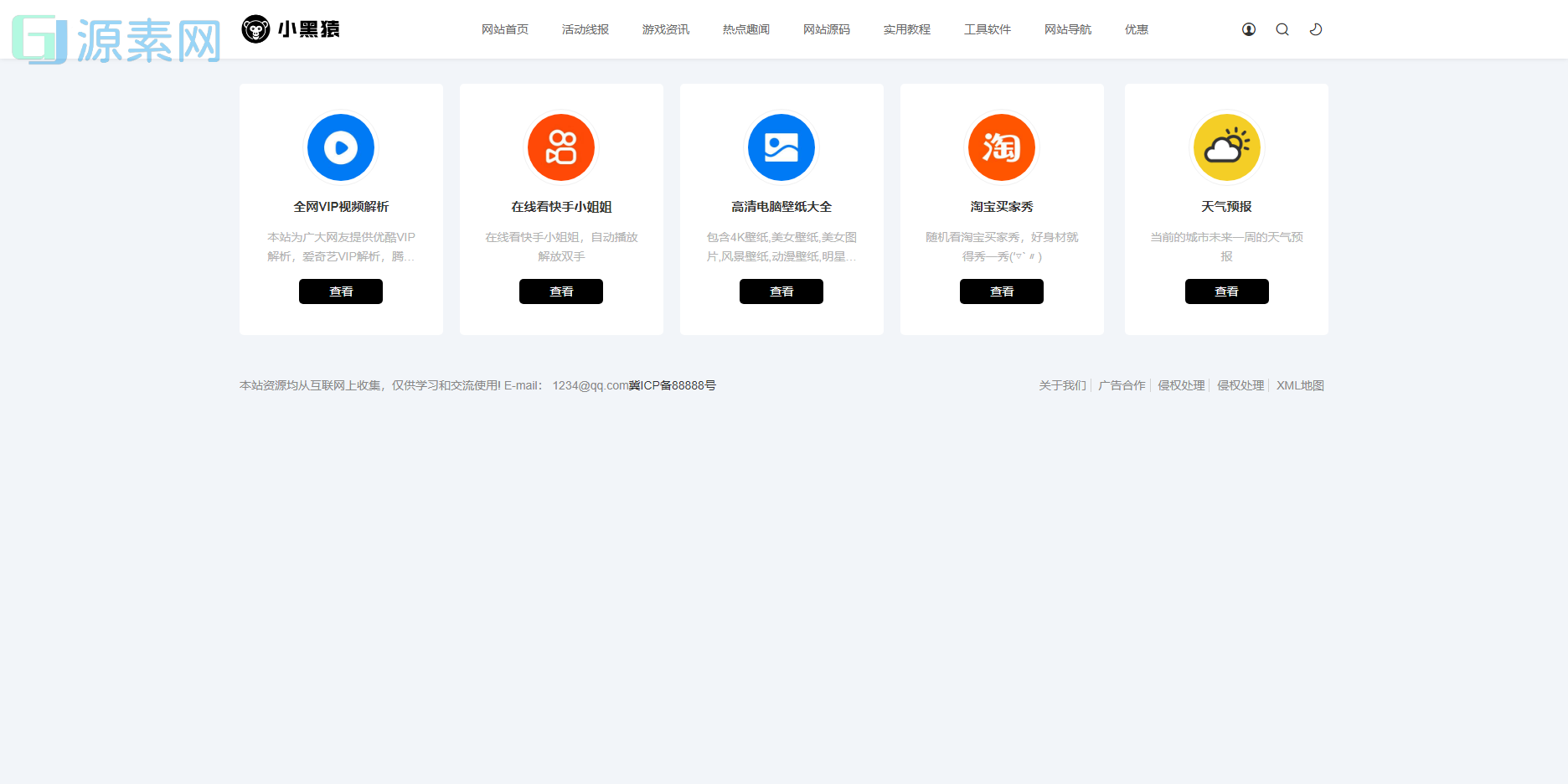
Task: Click the Kuaishou icon on 在线看快手小姐姐 card
Action: click(x=560, y=147)
